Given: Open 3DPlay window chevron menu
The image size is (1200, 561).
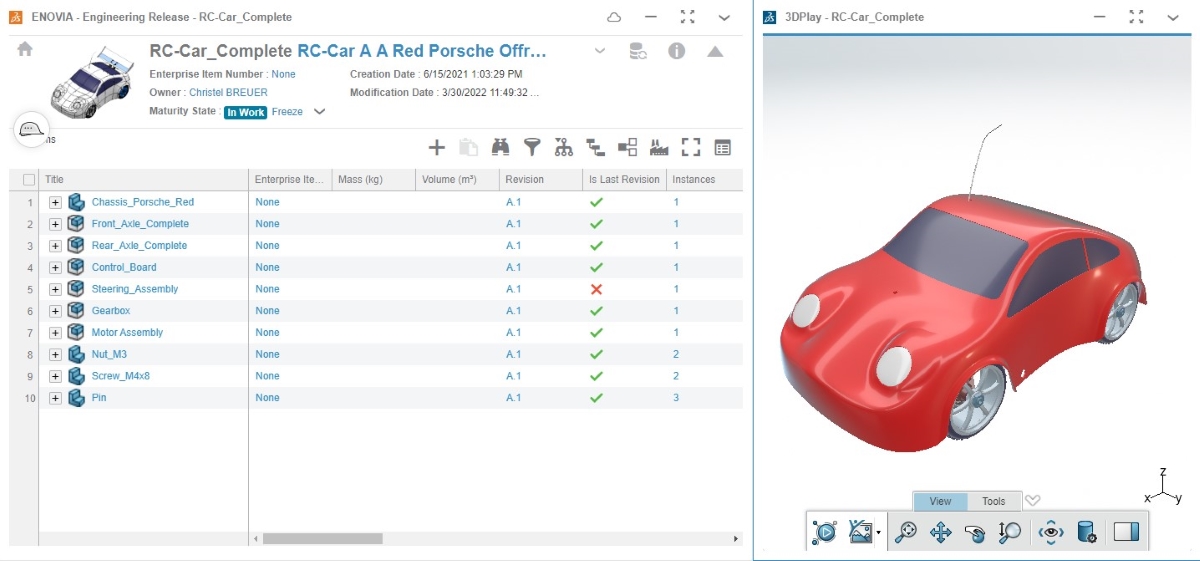Looking at the screenshot, I should point(1173,18).
